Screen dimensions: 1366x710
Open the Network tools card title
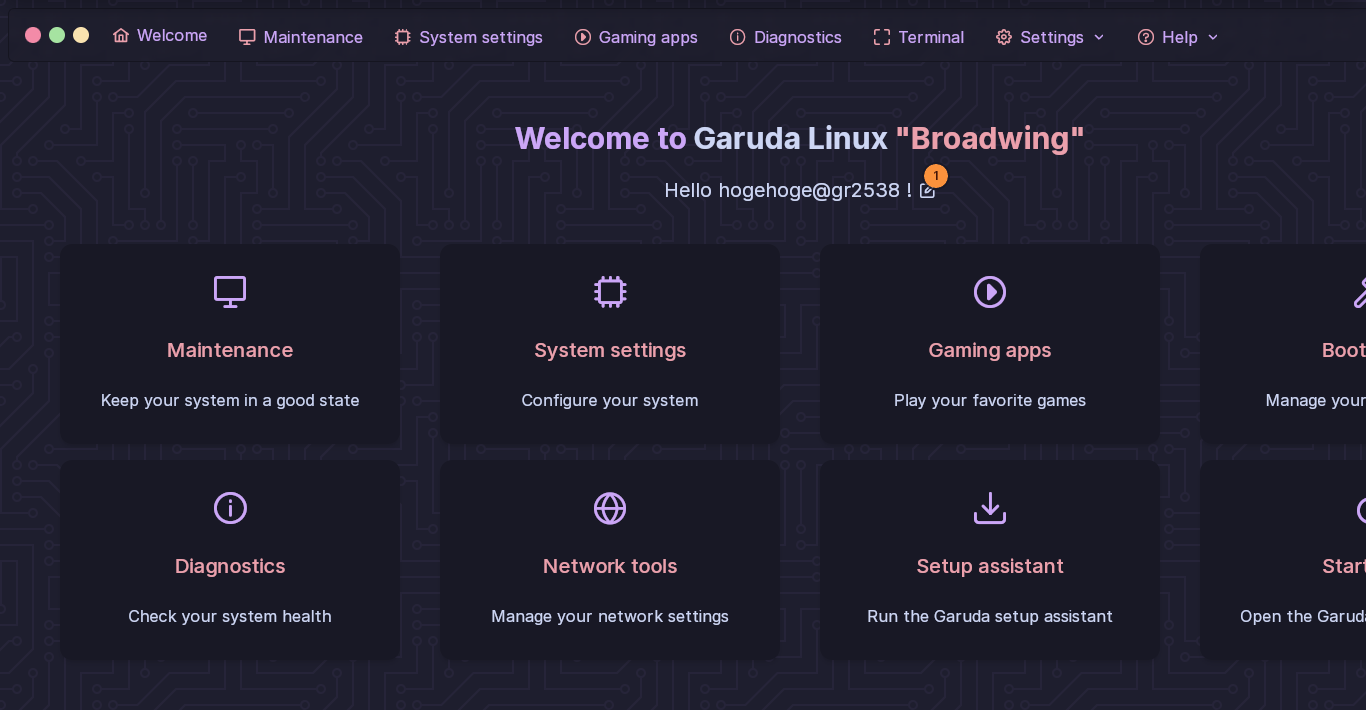(610, 566)
